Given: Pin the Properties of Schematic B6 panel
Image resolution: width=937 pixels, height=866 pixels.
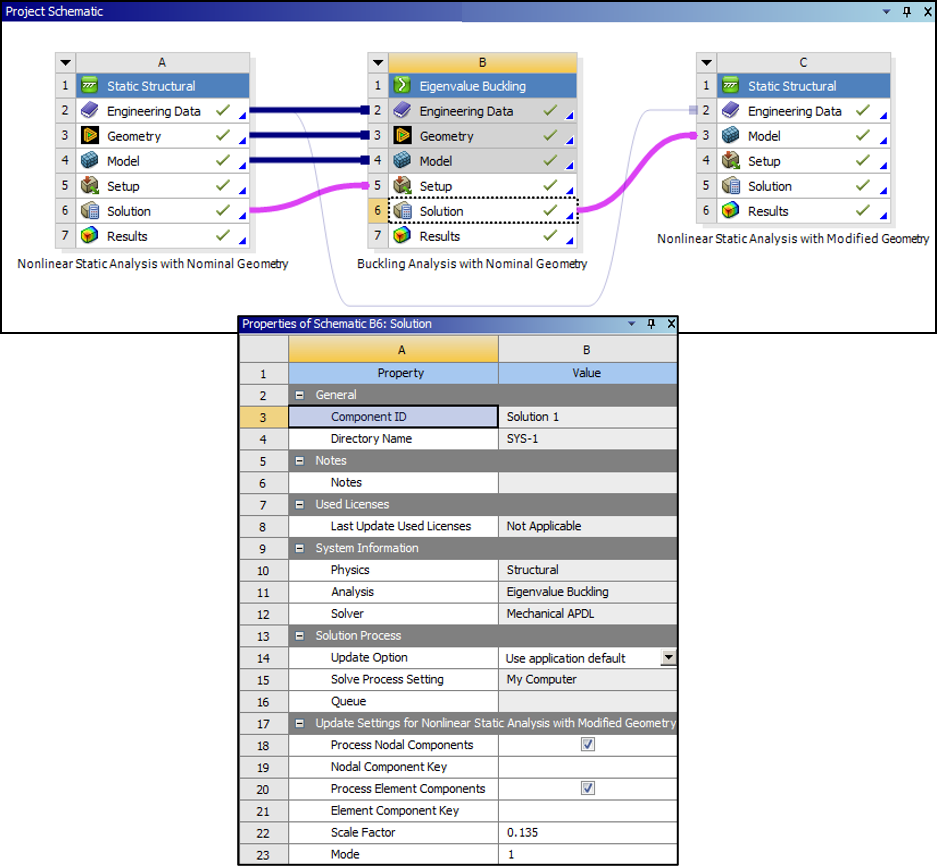Looking at the screenshot, I should tap(651, 324).
